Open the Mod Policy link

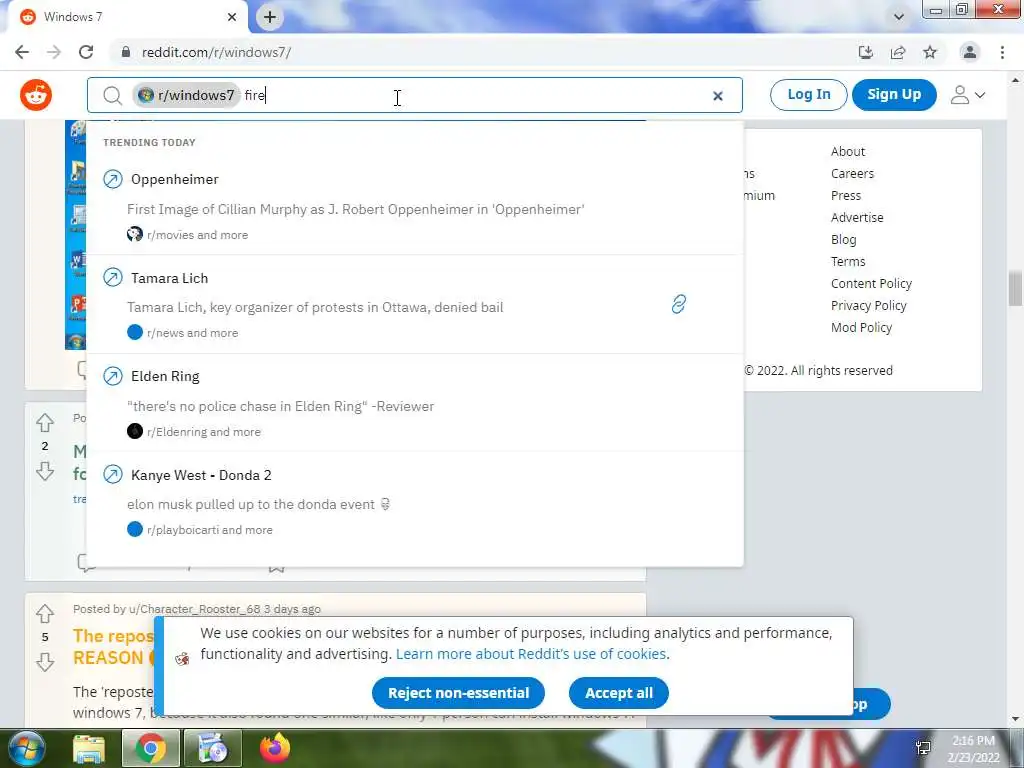[861, 328]
